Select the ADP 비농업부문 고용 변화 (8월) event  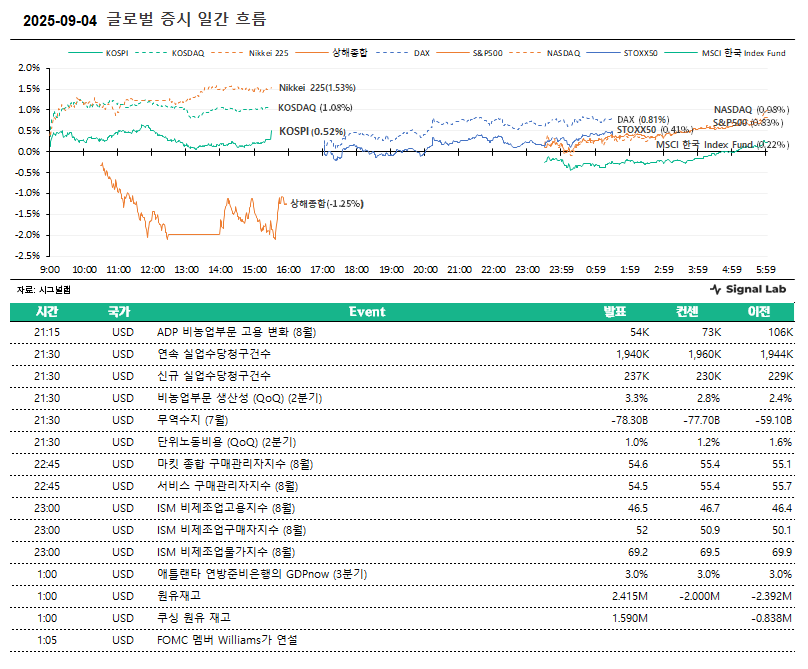tap(237, 332)
